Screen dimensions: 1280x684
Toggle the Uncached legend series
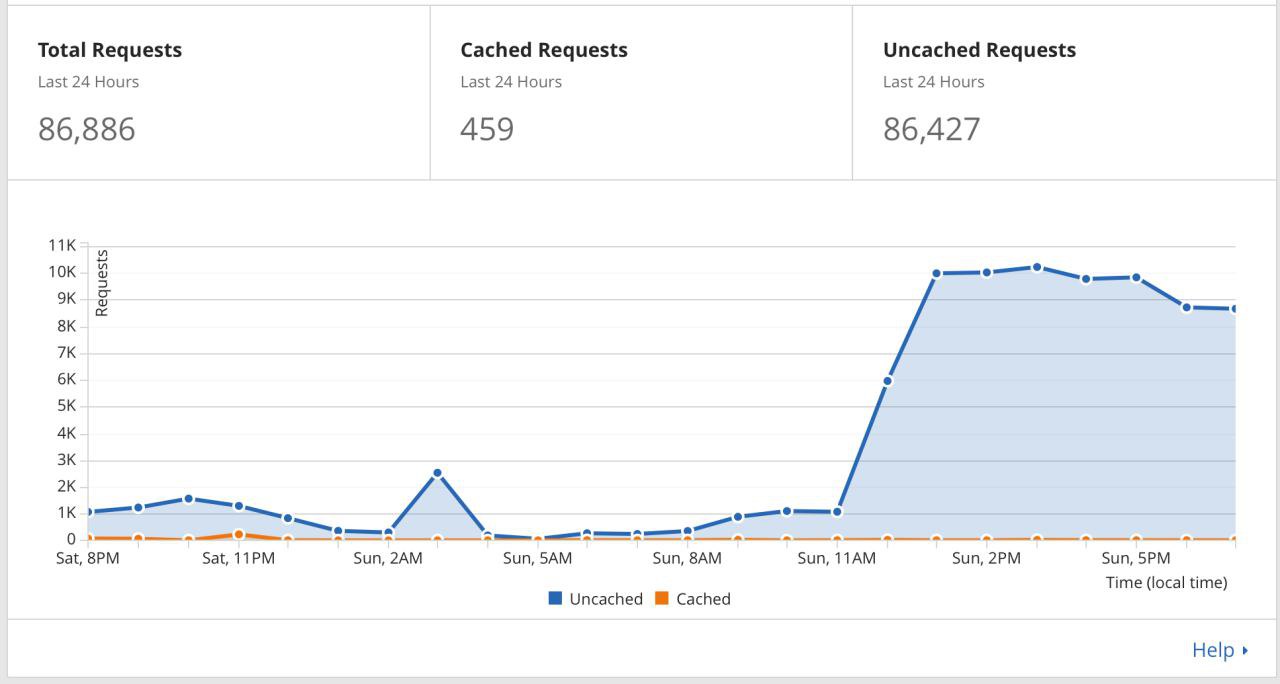[595, 599]
